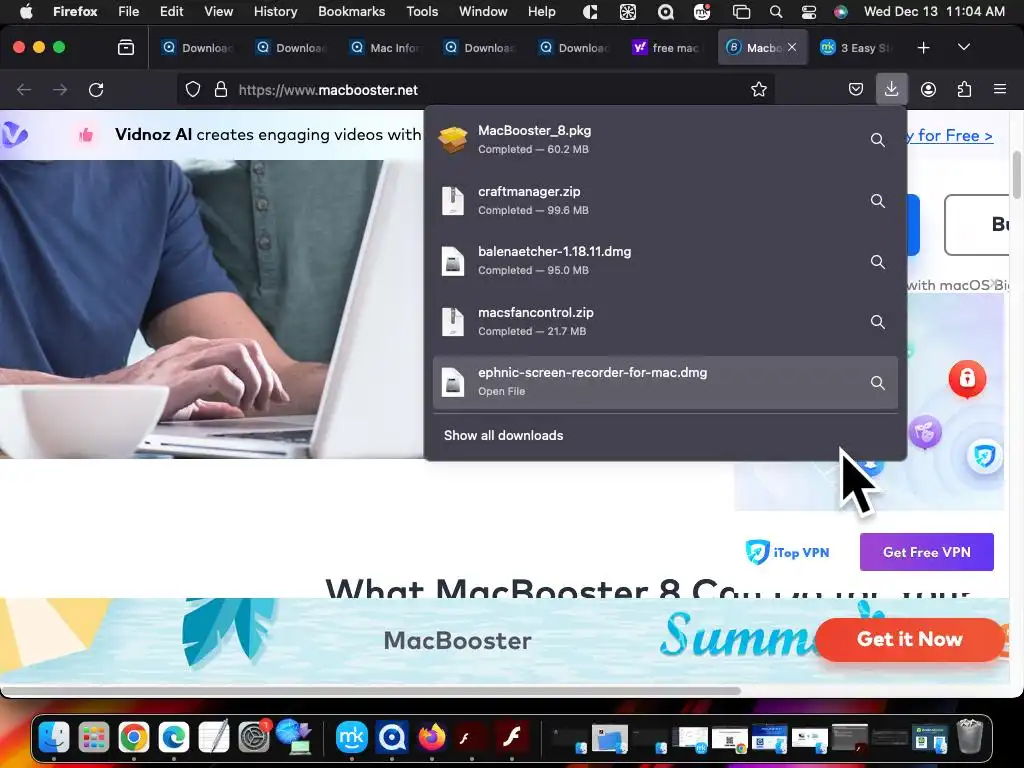Viewport: 1024px width, 768px height.
Task: Click the Get it Now button
Action: click(x=909, y=639)
